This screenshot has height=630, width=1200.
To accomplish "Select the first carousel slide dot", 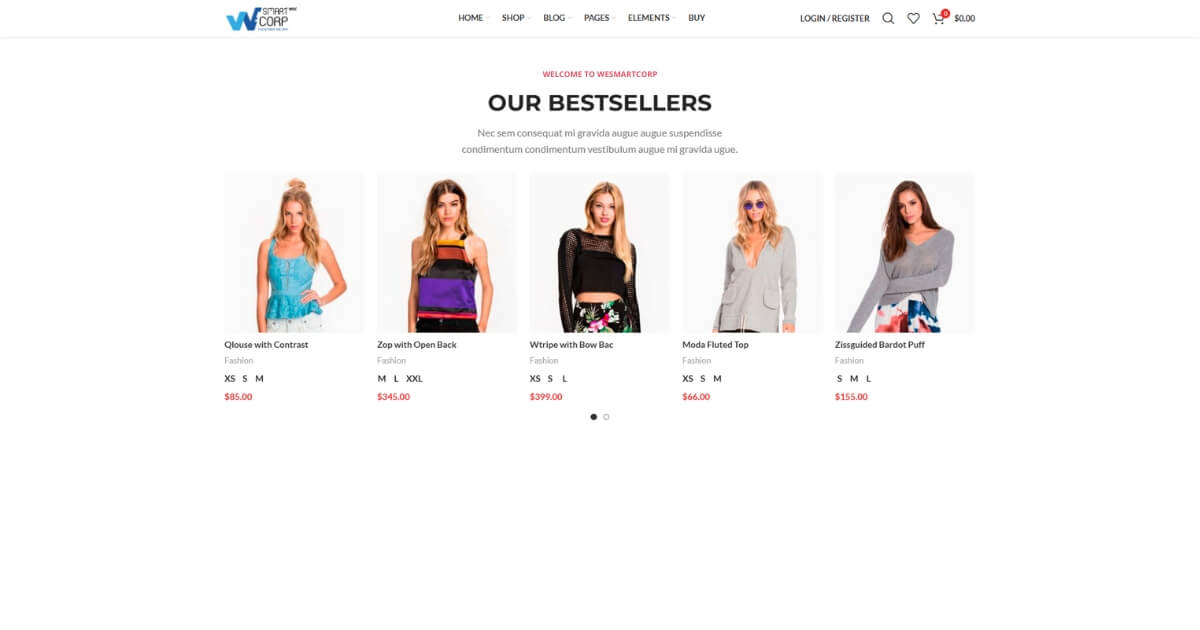I will pyautogui.click(x=594, y=417).
